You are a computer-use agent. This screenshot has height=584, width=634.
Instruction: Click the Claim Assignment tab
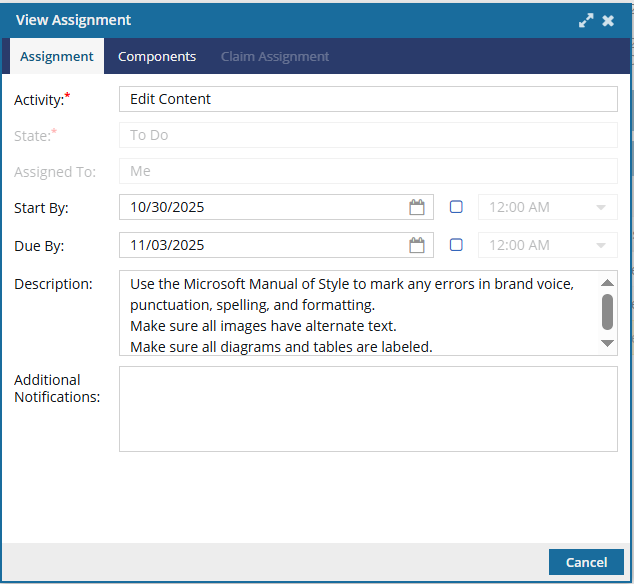pos(275,57)
